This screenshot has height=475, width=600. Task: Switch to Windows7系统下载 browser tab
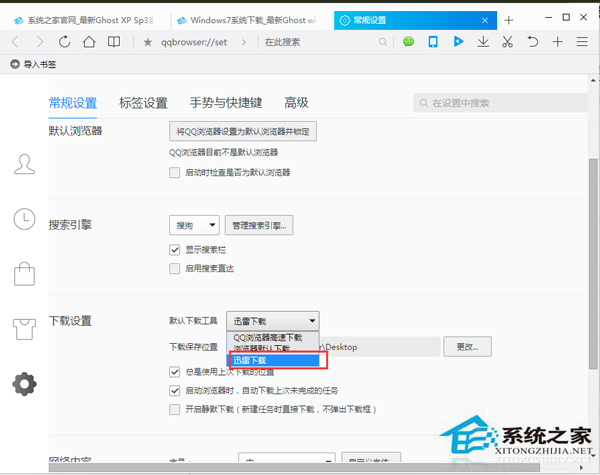tap(249, 20)
